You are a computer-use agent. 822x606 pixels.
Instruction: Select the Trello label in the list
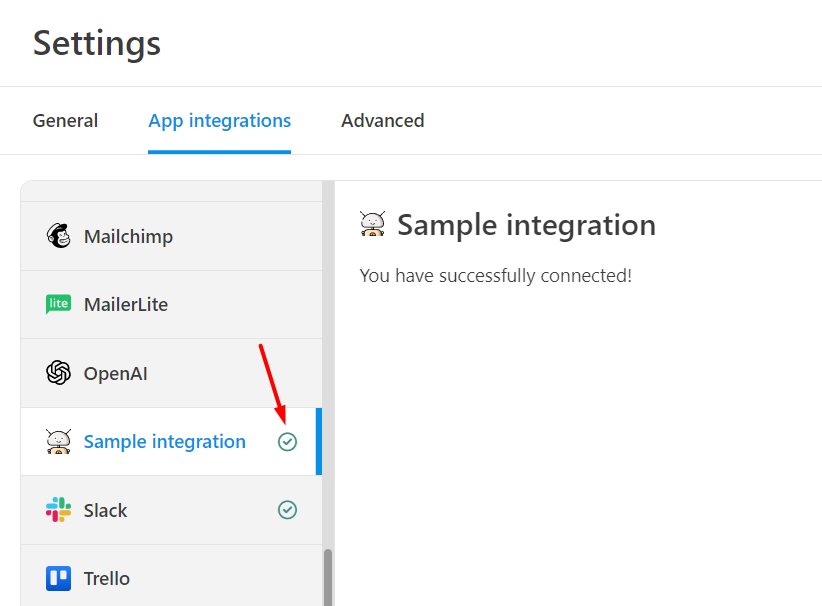point(107,579)
